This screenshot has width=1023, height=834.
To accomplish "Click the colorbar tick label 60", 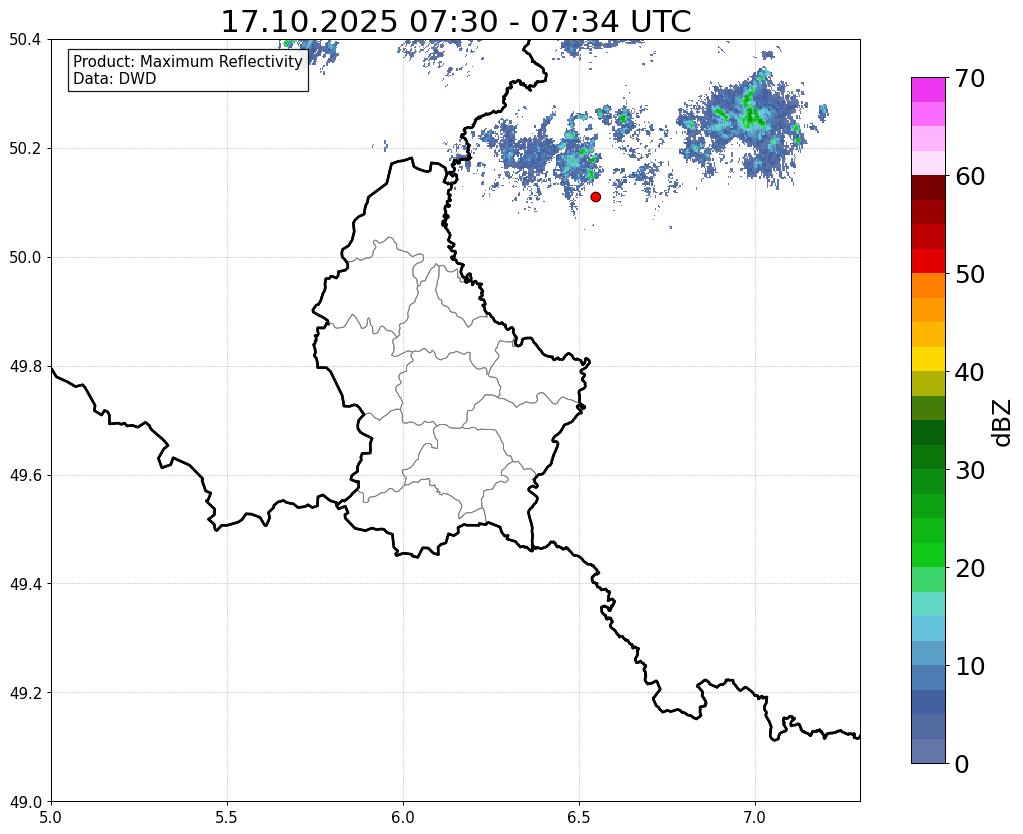I will (970, 176).
